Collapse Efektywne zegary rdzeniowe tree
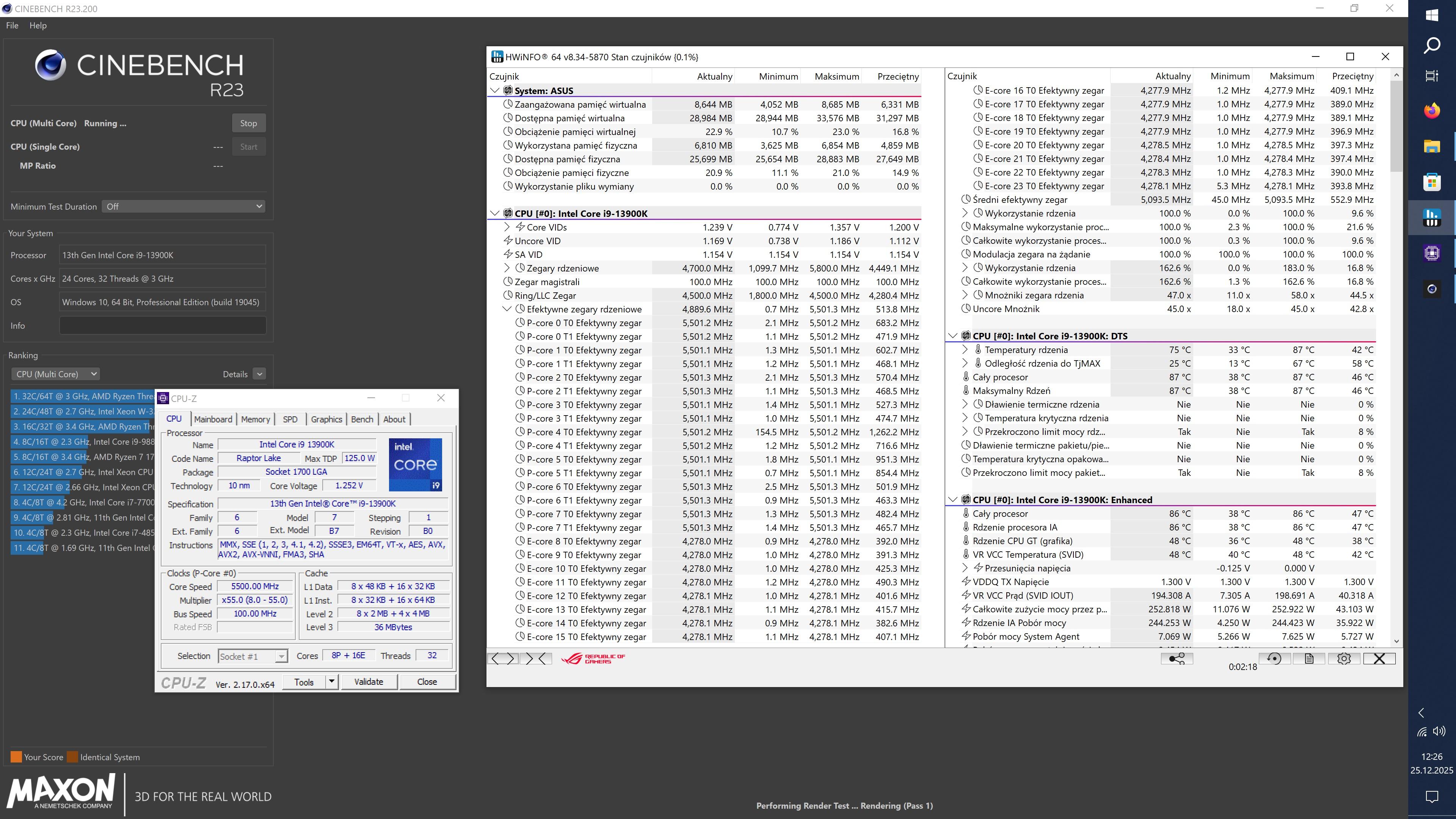 pyautogui.click(x=507, y=309)
